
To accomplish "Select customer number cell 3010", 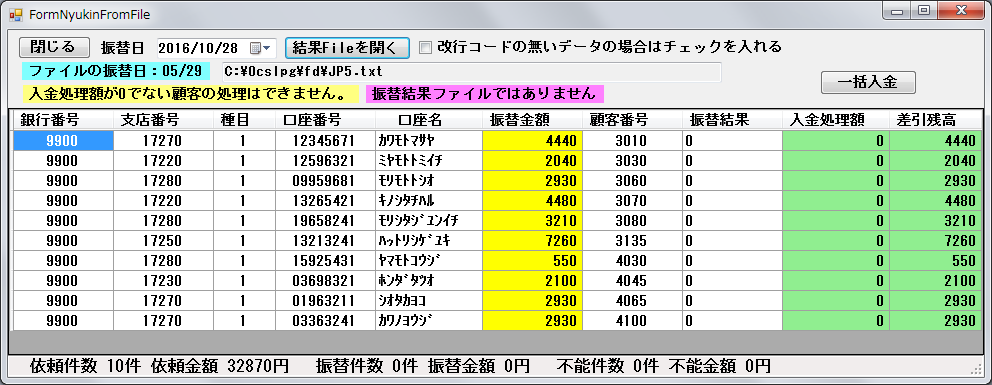I will tap(632, 140).
